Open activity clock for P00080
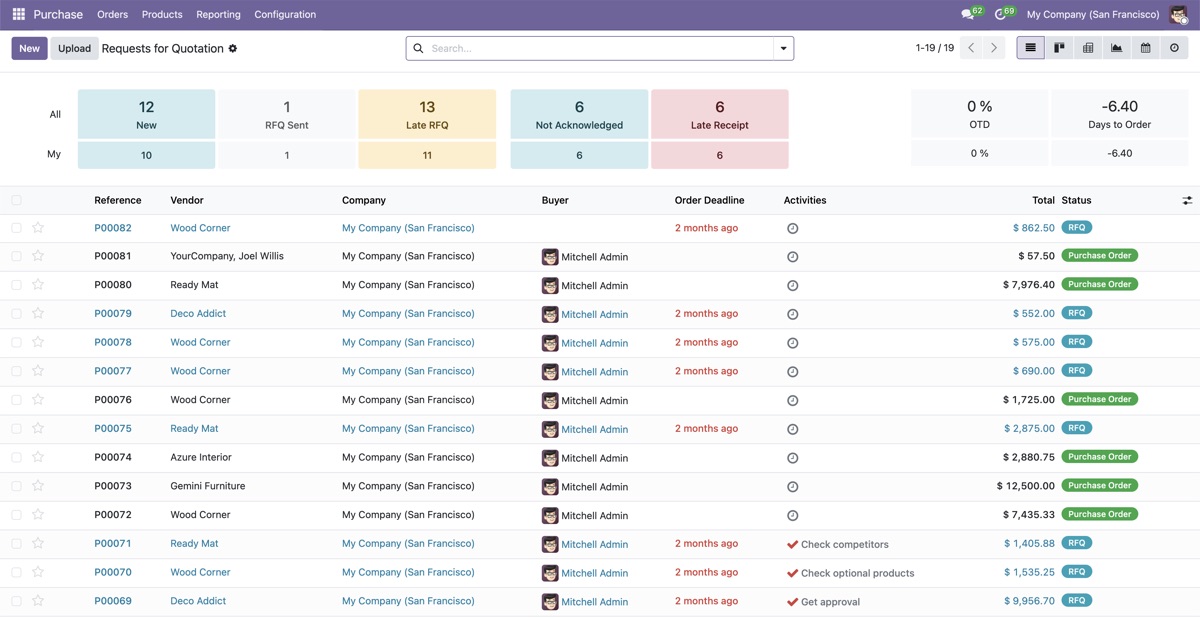 (792, 285)
